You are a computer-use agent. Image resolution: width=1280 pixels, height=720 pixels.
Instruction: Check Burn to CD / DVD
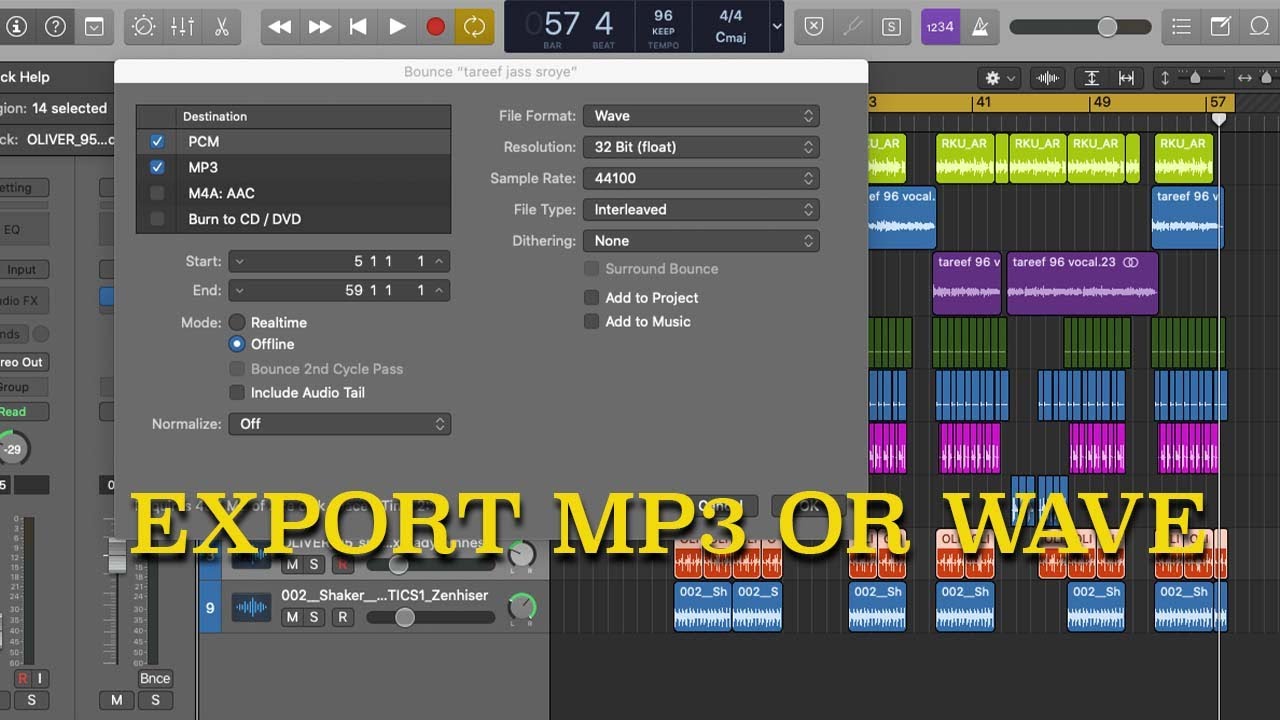tap(157, 219)
